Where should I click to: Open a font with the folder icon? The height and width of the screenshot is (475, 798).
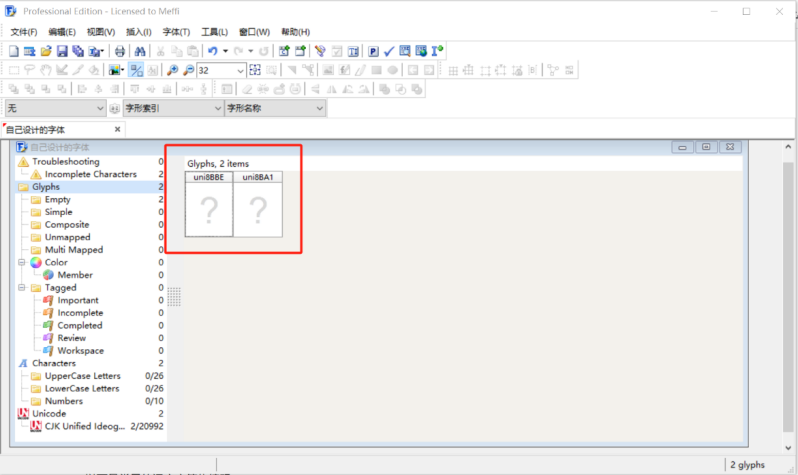tap(46, 51)
